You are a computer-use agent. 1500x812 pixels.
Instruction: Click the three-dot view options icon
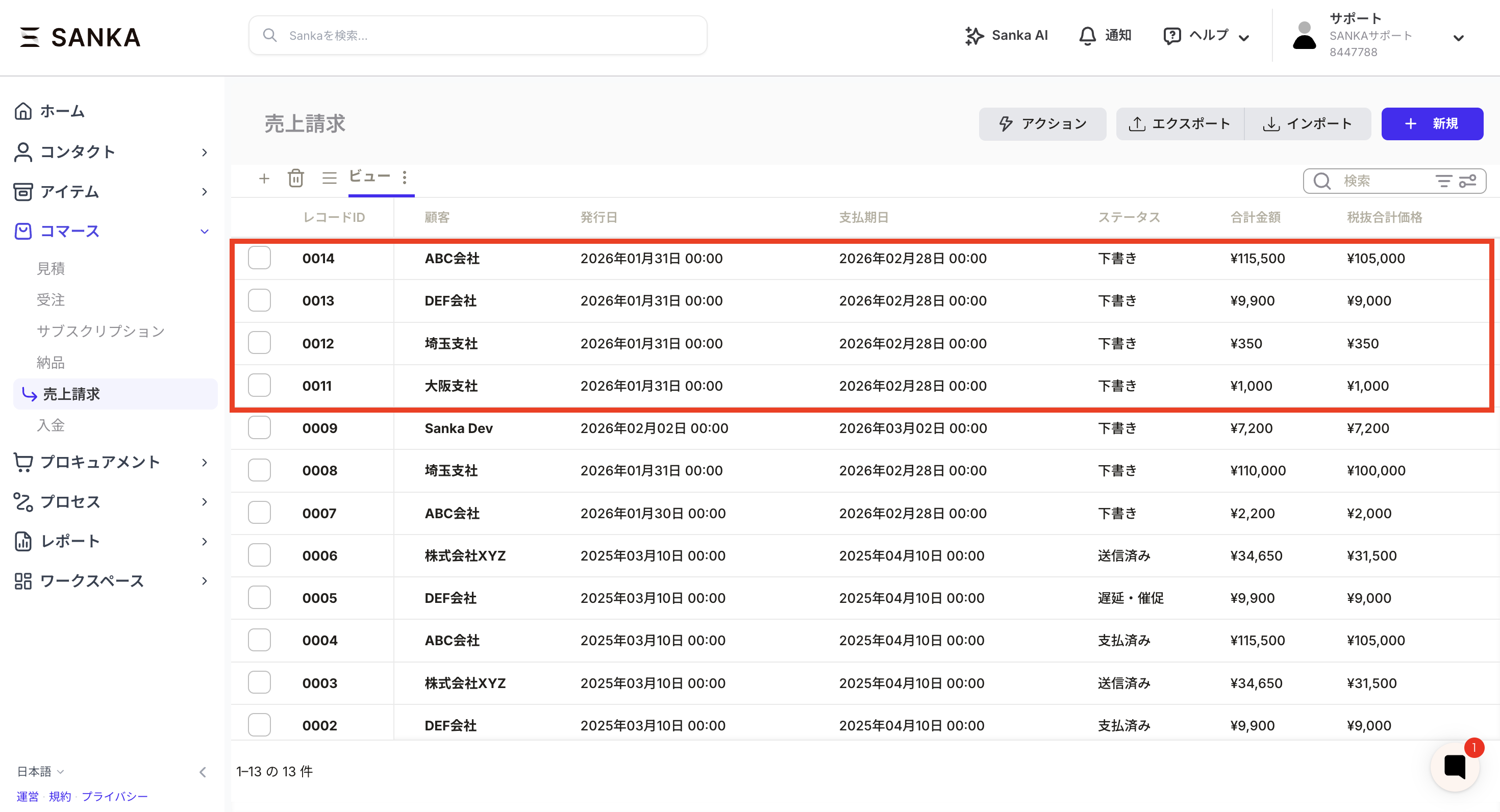click(x=405, y=177)
